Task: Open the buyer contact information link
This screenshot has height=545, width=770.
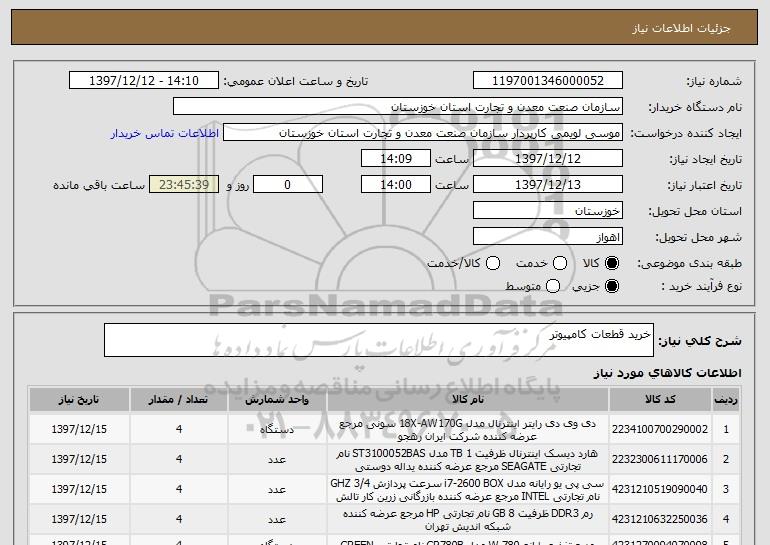Action: [x=165, y=134]
